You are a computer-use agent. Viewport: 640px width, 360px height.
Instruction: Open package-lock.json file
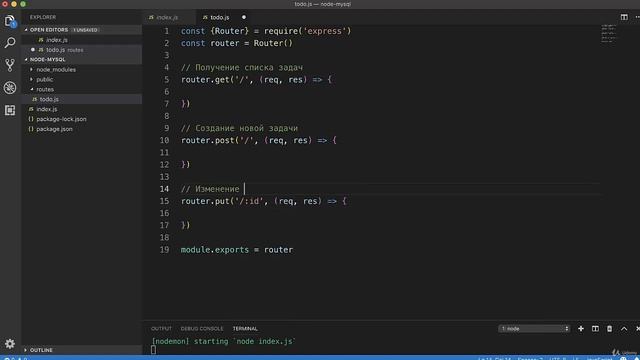tap(61, 119)
